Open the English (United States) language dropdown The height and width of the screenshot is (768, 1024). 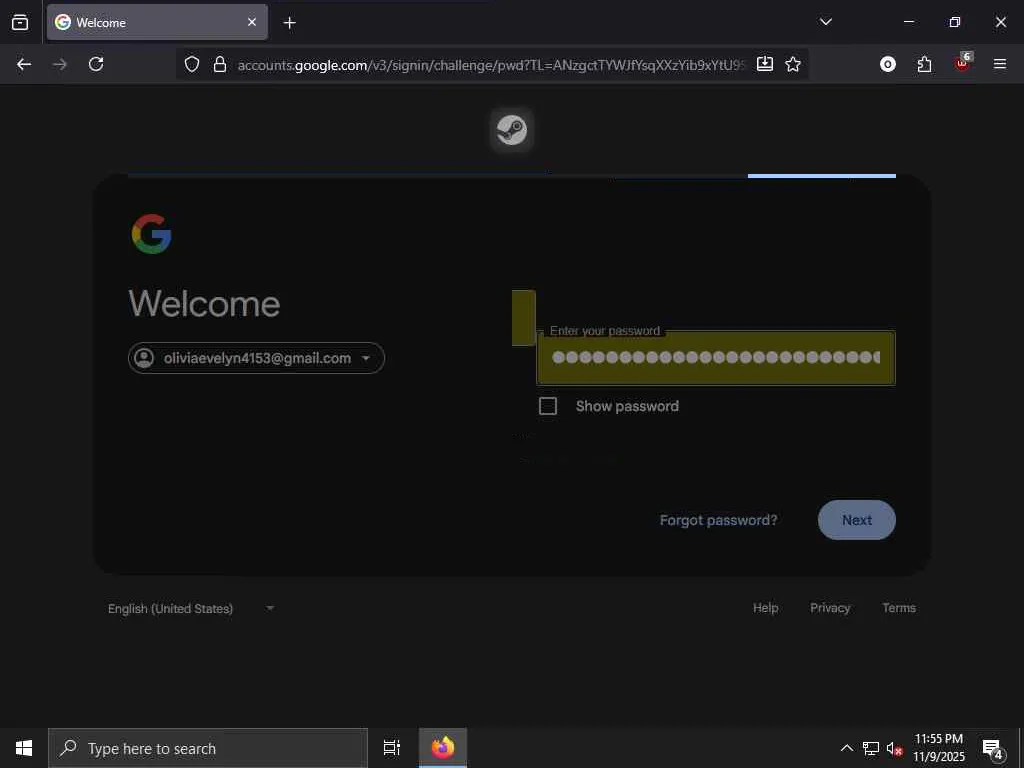pos(191,609)
